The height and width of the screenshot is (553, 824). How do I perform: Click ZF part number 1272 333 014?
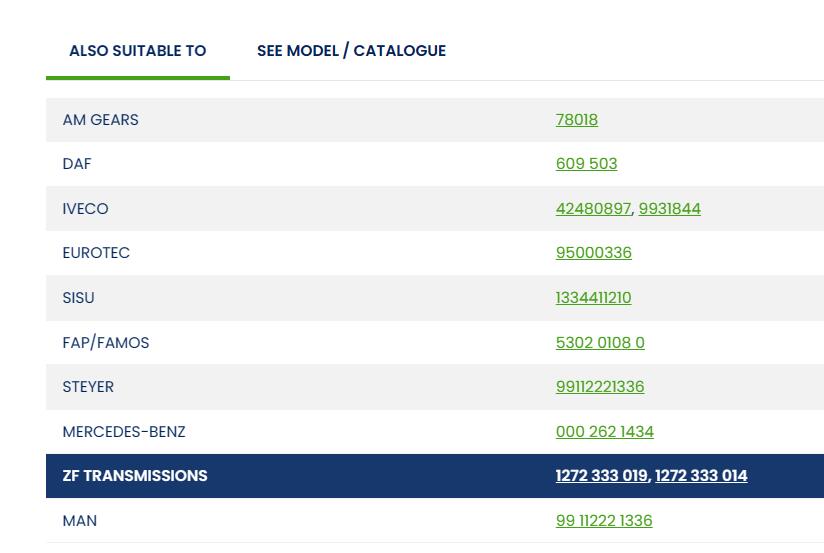[701, 476]
